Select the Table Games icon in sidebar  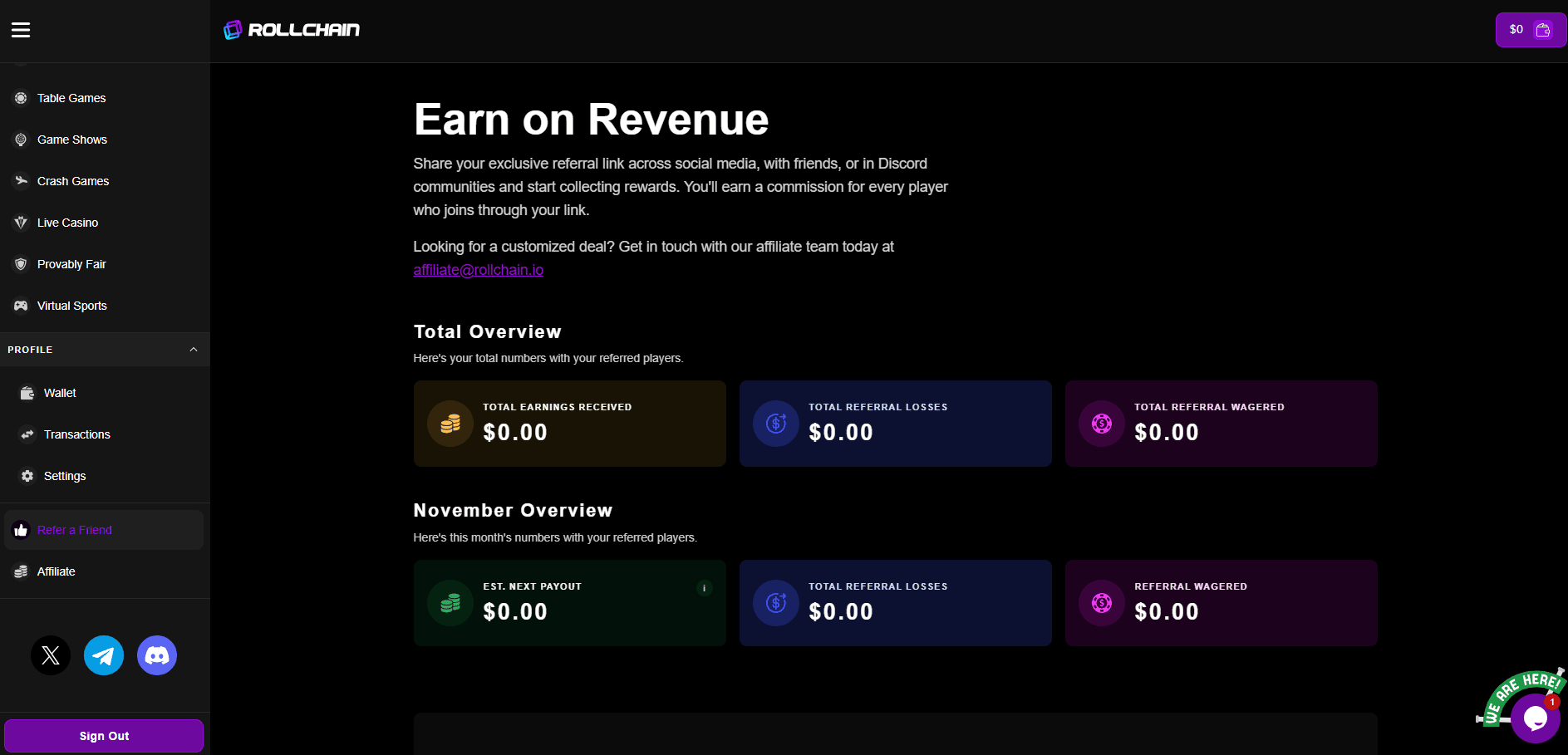coord(20,98)
